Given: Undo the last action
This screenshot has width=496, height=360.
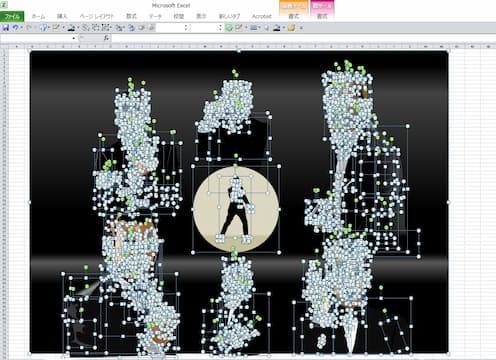Looking at the screenshot, I should point(15,28).
